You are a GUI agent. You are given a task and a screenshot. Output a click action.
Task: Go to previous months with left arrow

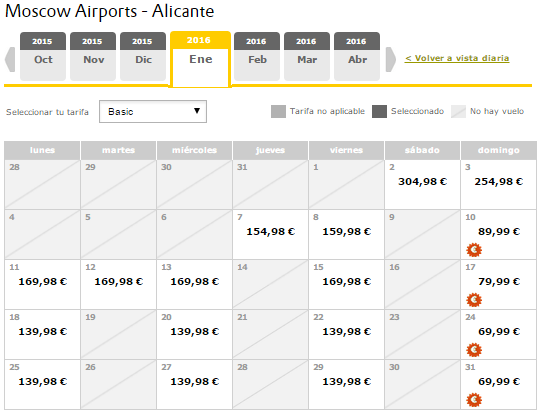10,59
